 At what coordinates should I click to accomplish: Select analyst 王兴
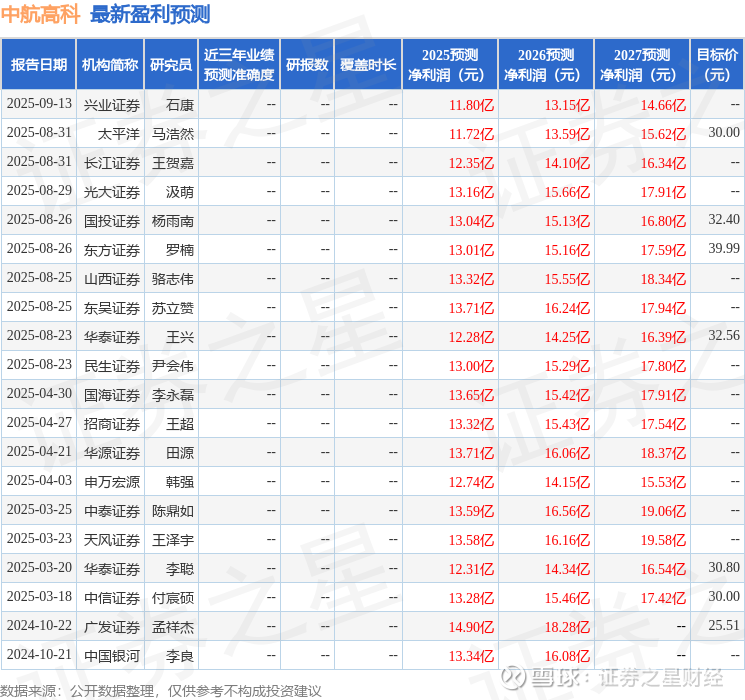(180, 337)
